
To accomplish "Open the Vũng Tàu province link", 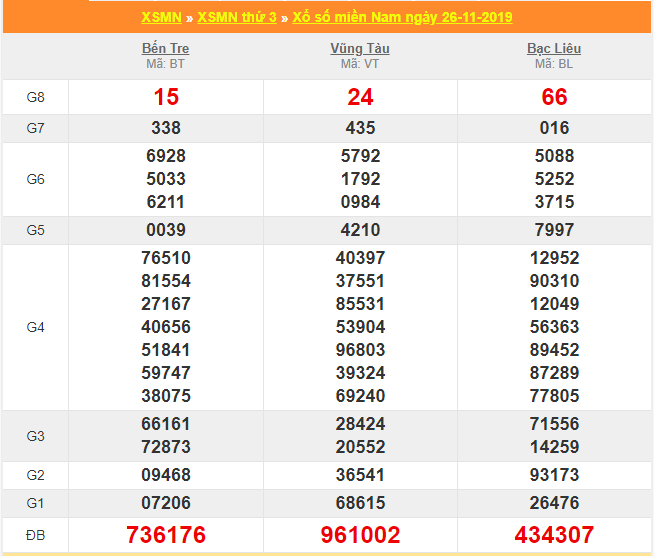I will (x=360, y=48).
